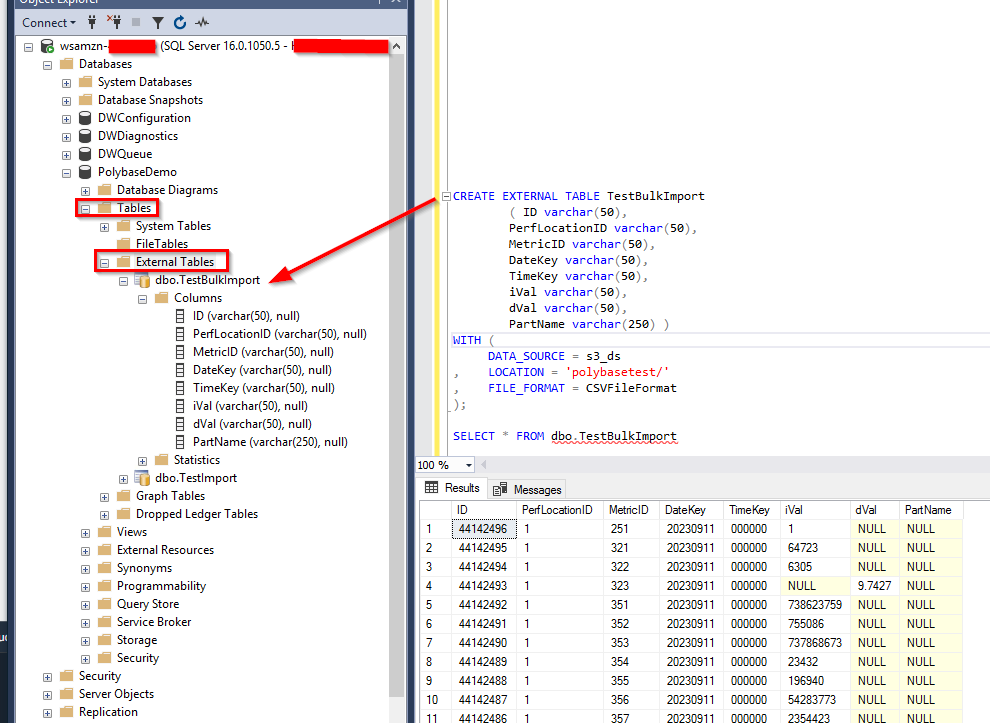Click the grayed Stop icon in toolbar

point(136,22)
